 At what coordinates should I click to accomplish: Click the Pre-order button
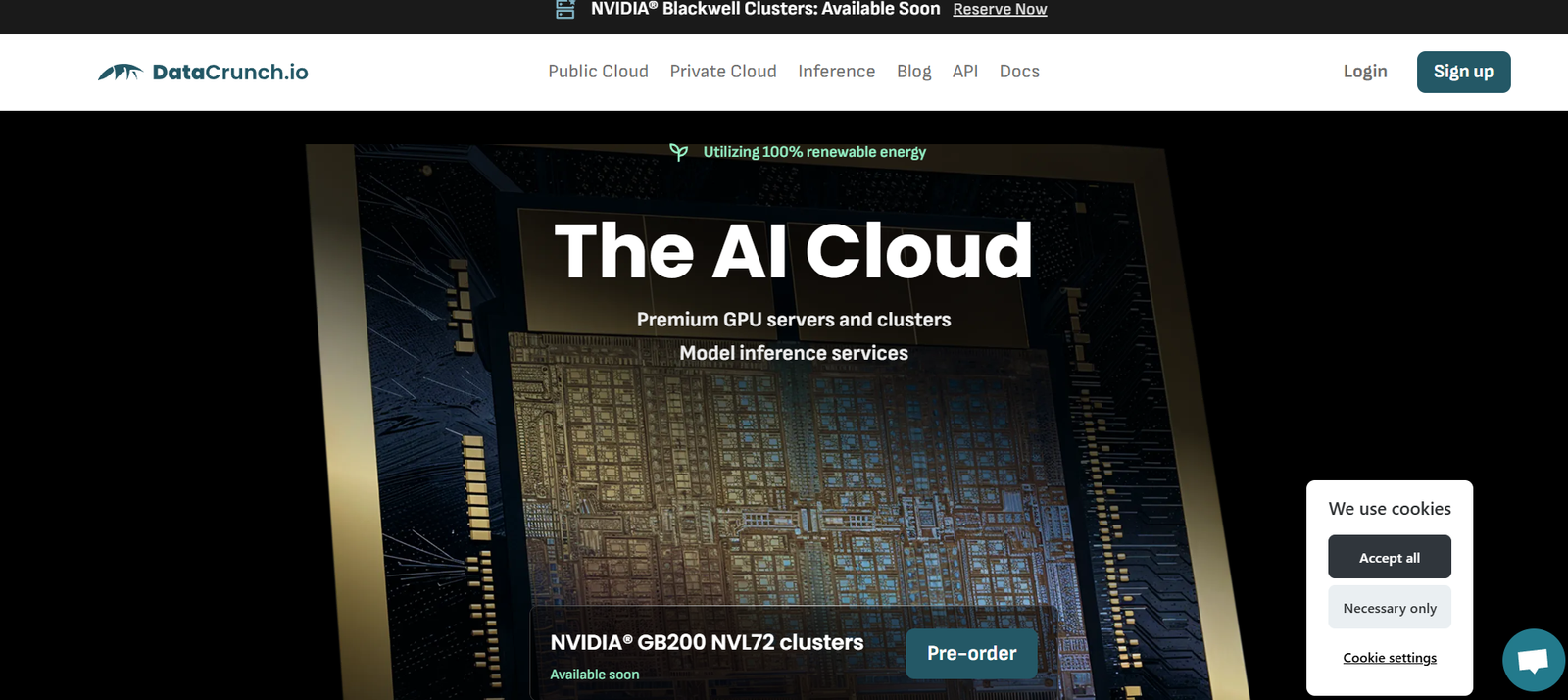tap(971, 654)
